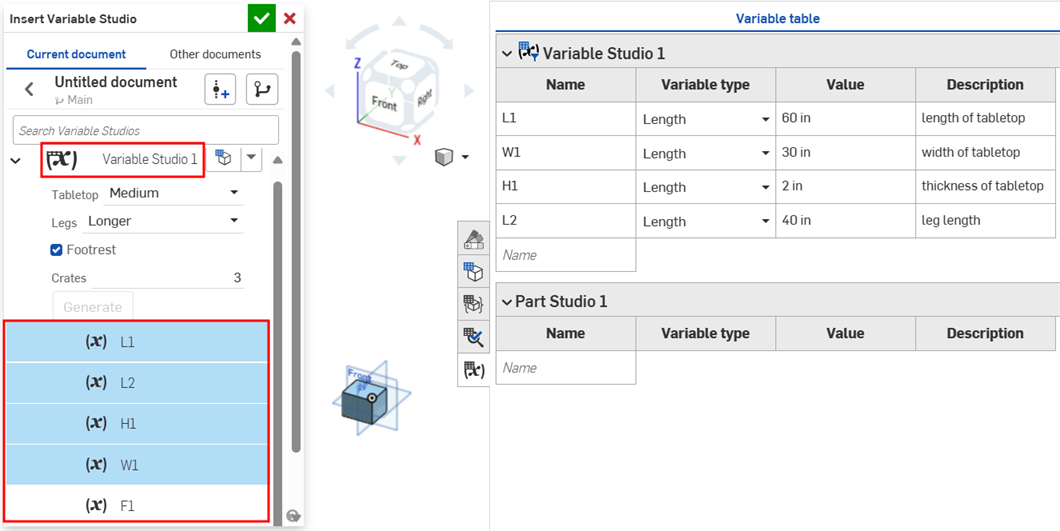Open the variable table icon on side strip
The width and height of the screenshot is (1060, 531).
coord(474,370)
